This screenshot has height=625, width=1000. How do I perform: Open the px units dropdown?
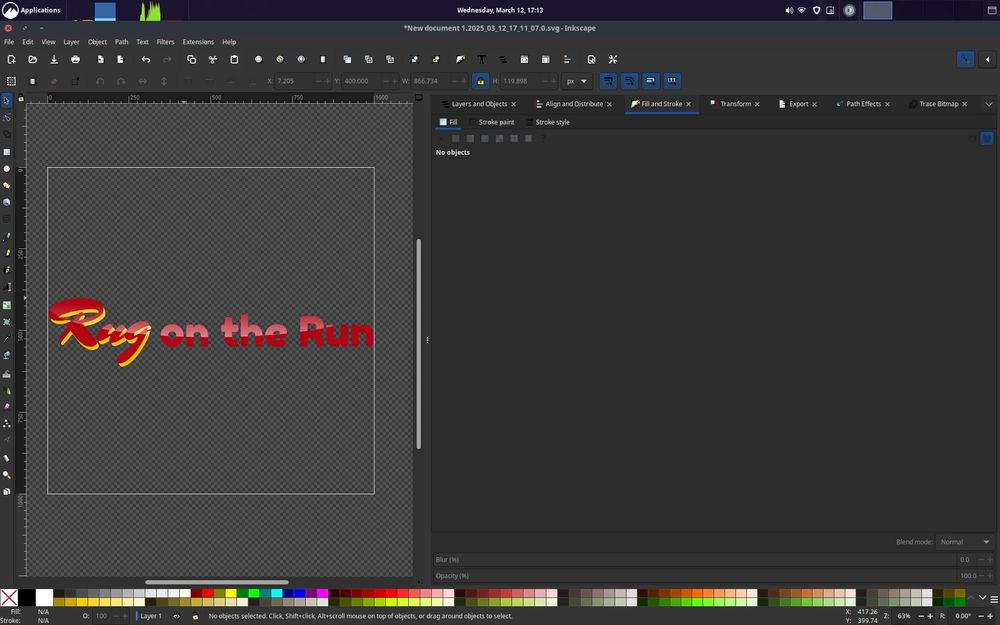tap(577, 81)
